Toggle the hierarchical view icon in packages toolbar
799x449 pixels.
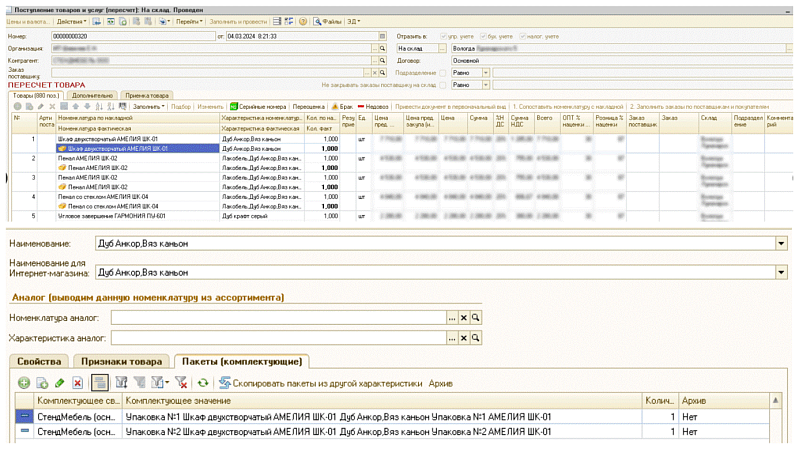(100, 383)
